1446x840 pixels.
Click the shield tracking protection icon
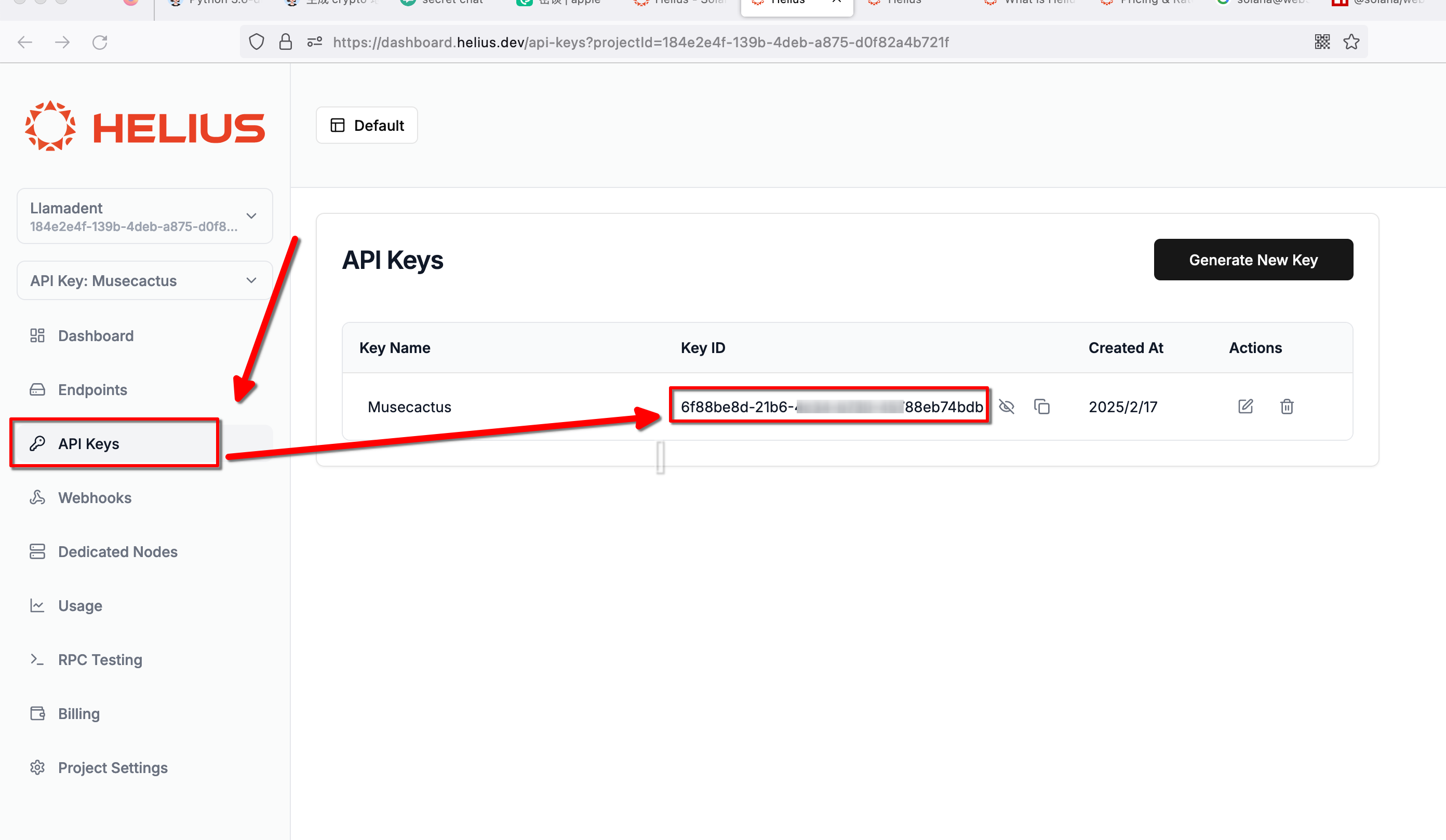(x=257, y=42)
